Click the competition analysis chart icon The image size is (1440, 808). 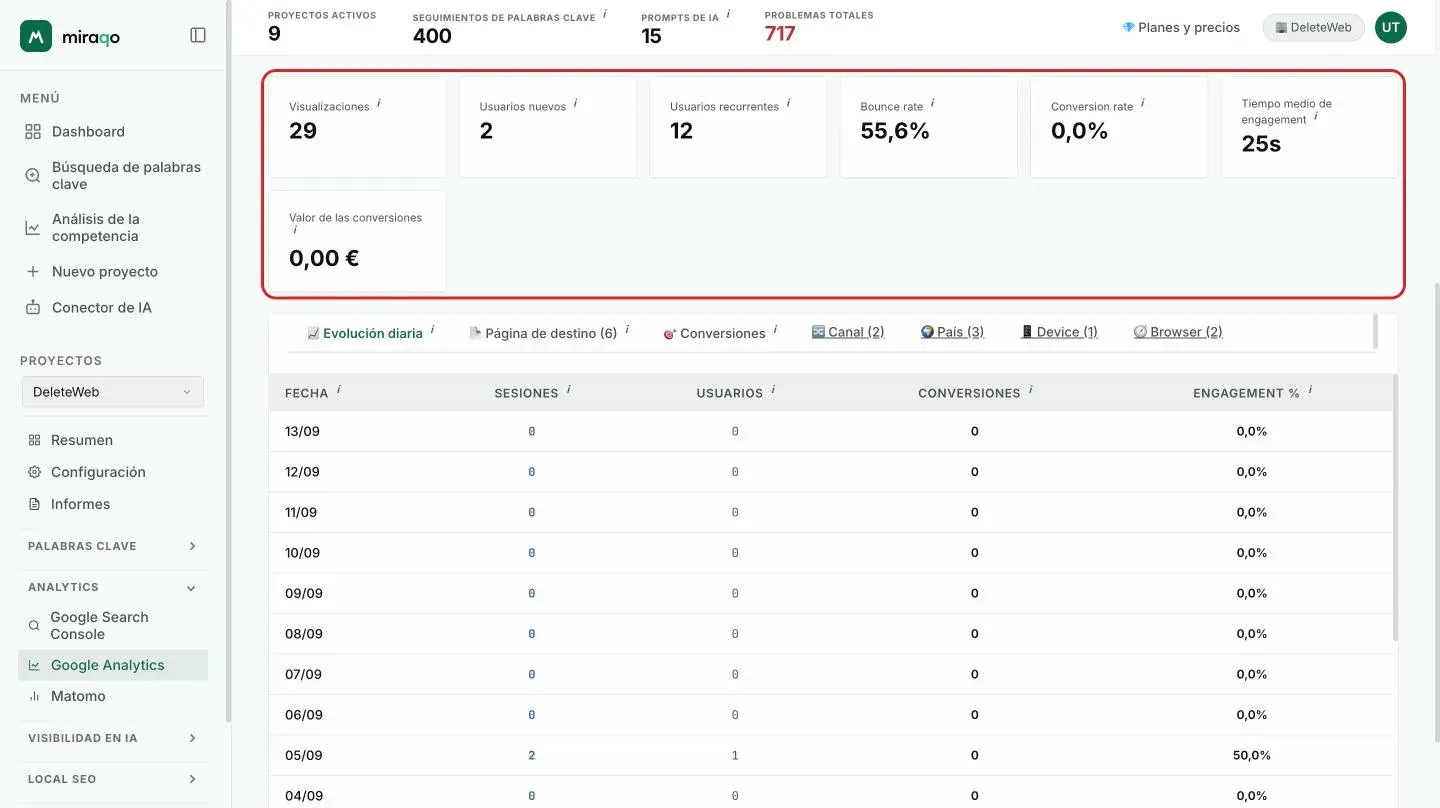click(x=33, y=228)
